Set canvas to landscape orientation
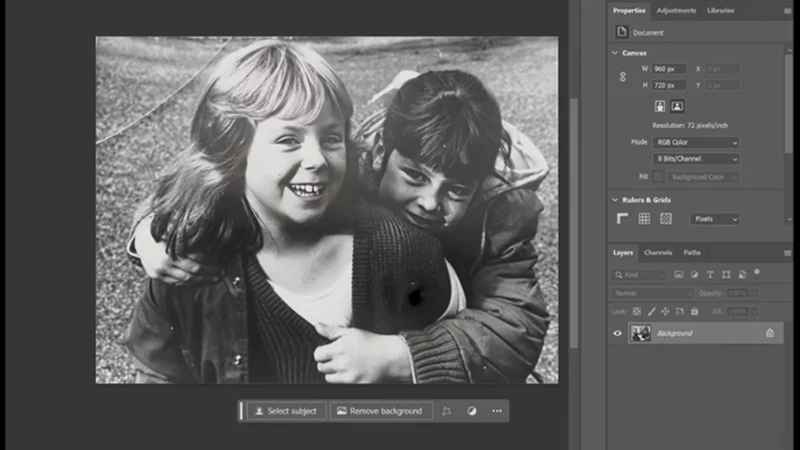The image size is (800, 450). pos(677,106)
